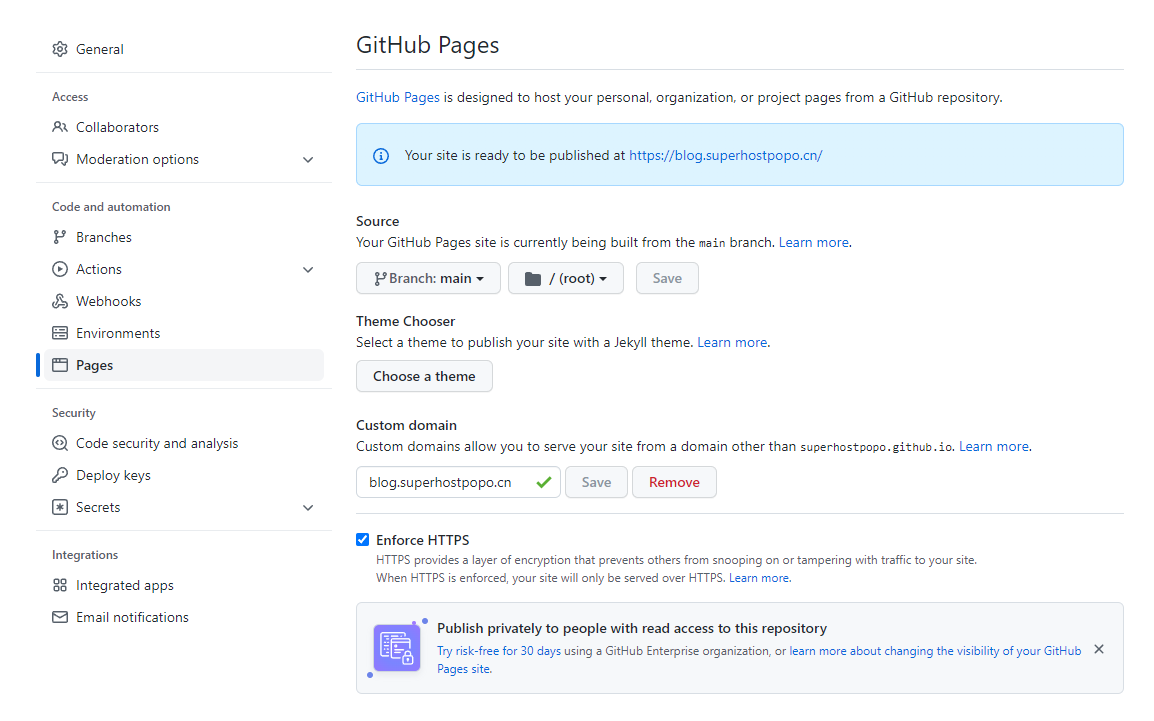Open Environments settings

(x=184, y=333)
